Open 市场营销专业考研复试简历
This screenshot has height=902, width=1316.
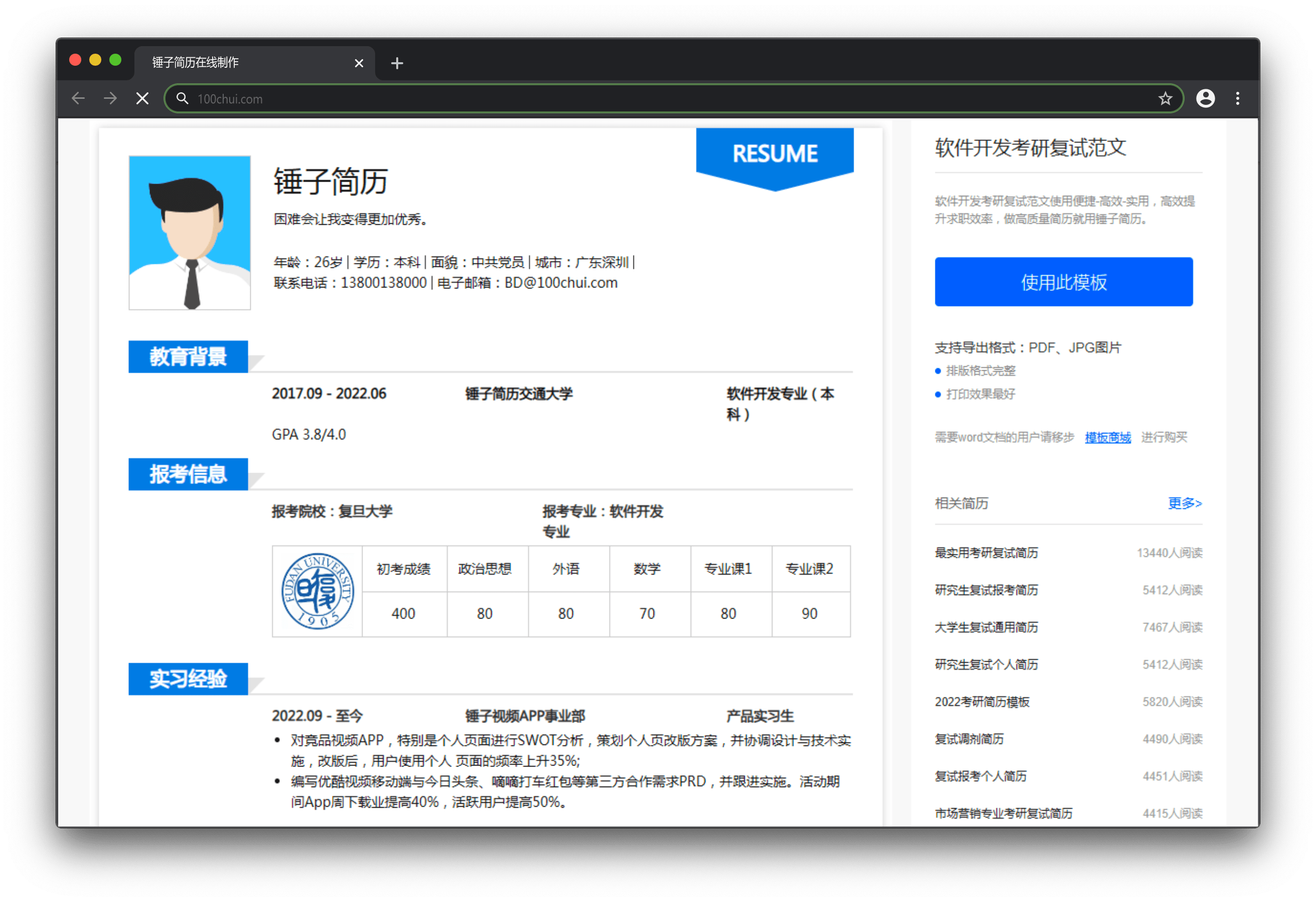pos(1004,814)
